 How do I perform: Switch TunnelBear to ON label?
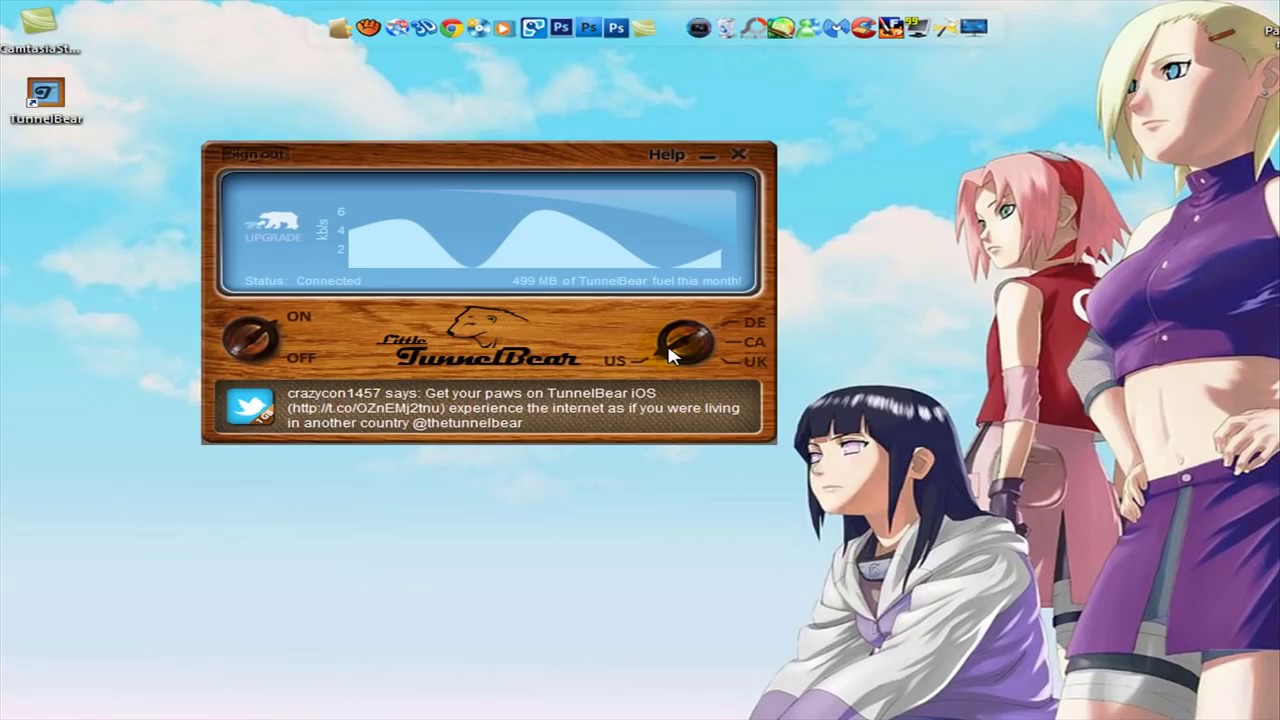(x=299, y=316)
